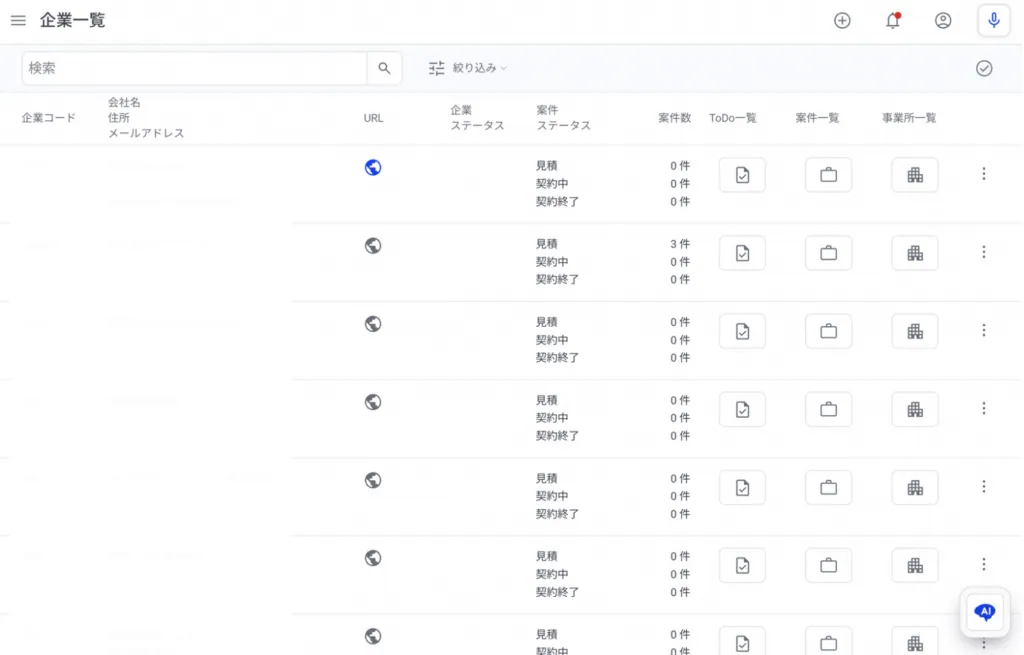This screenshot has width=1024, height=655.
Task: Expand the 絞り込み filter dropdown
Action: 468,68
